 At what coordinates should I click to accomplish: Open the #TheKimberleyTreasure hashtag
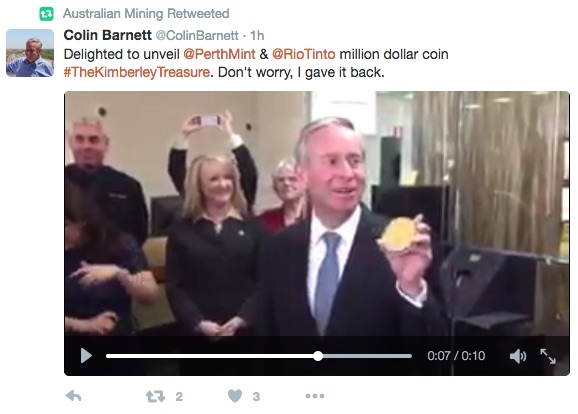[x=137, y=72]
